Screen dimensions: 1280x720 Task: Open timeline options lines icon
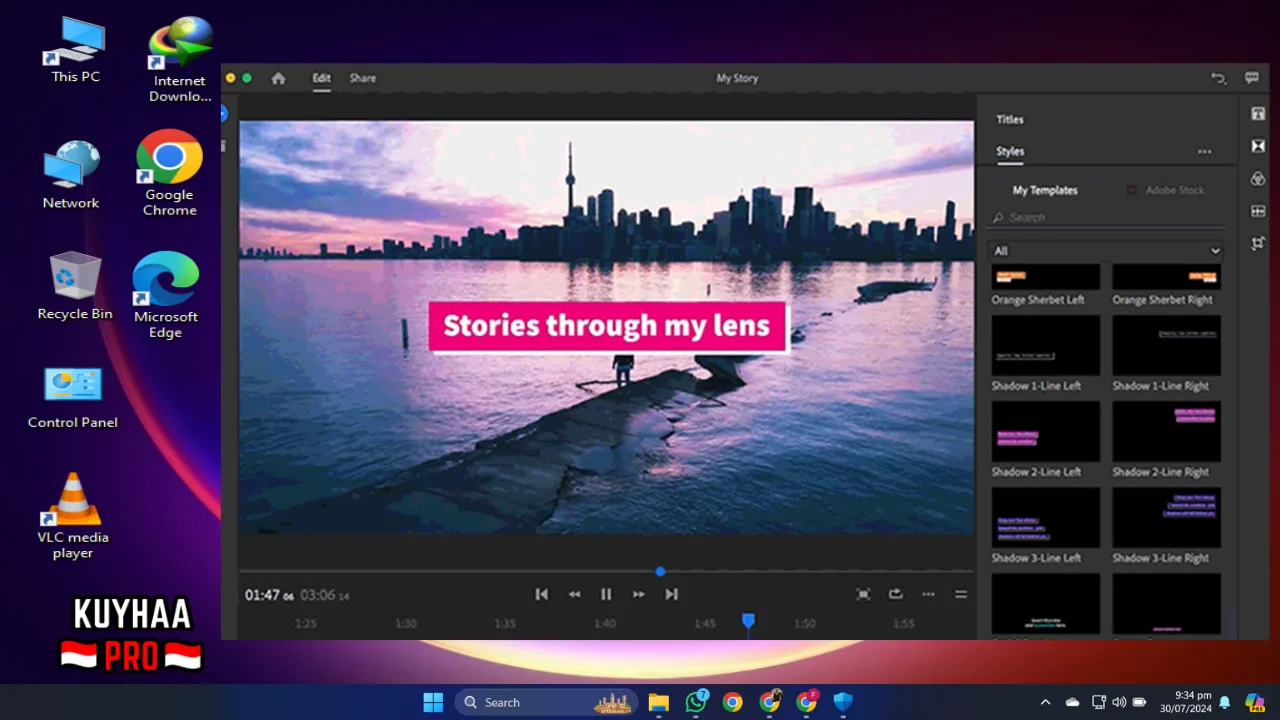tap(960, 594)
